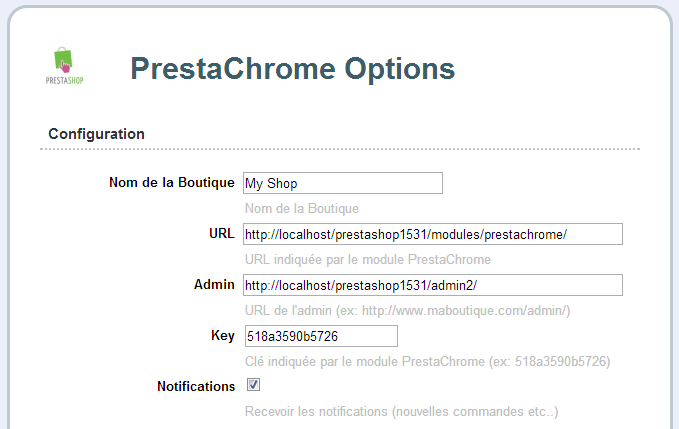Toggle the Notifications checkbox

tap(253, 384)
